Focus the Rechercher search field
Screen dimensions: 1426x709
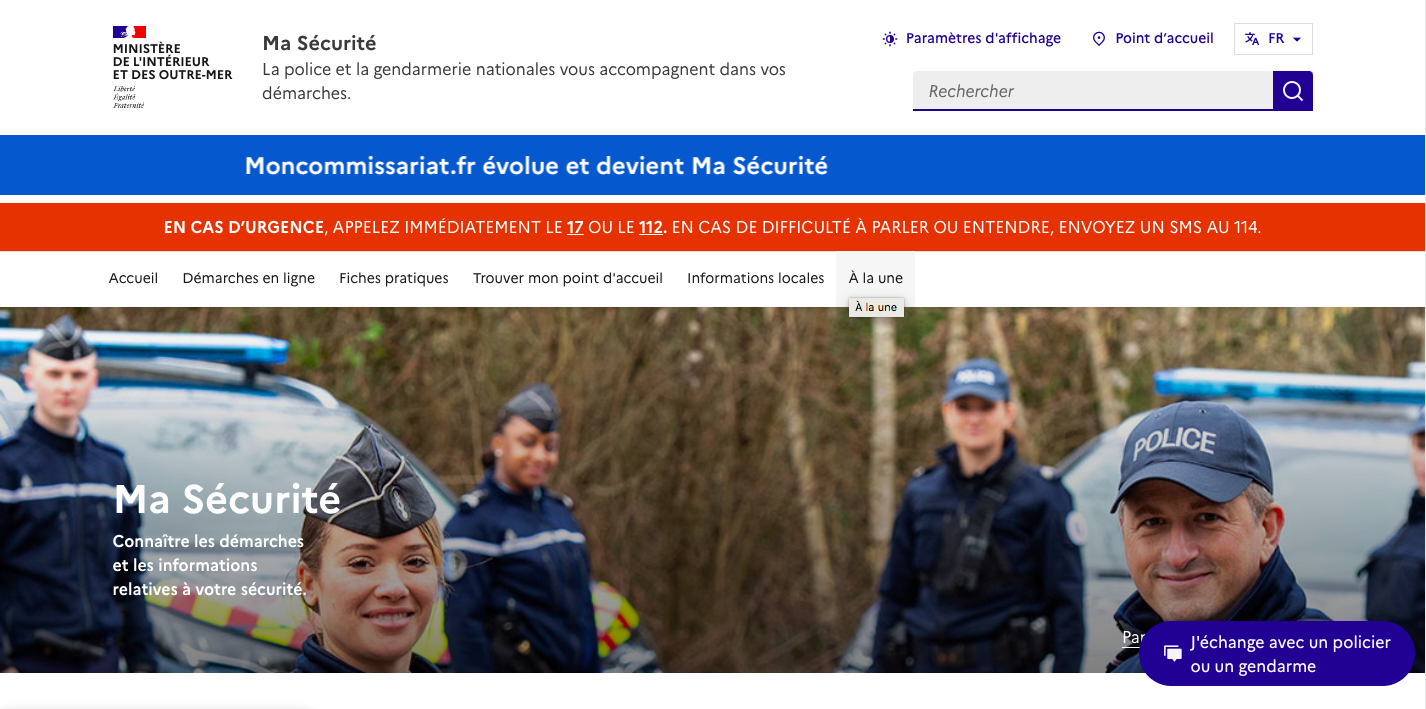1093,91
